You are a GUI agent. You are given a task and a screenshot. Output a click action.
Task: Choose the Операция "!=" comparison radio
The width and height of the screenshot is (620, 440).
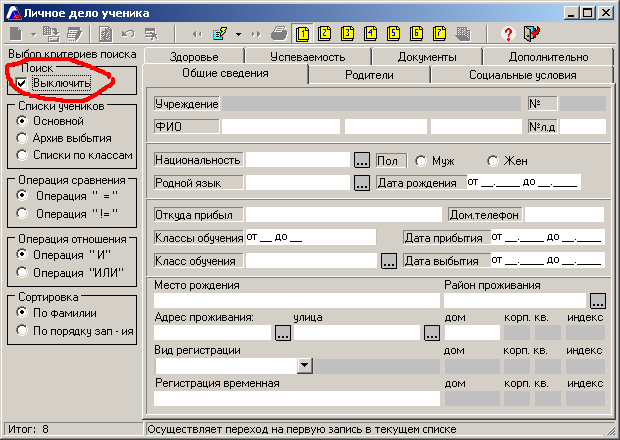[22, 213]
